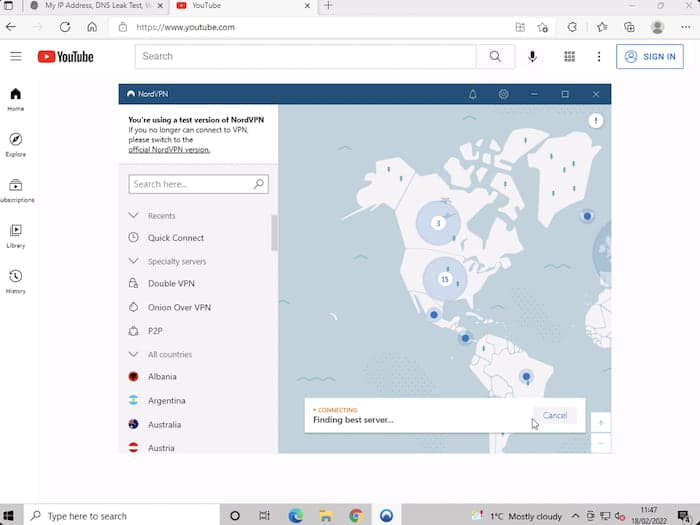Viewport: 700px width, 525px height.
Task: Open YouTube Home in sidebar
Action: (x=16, y=99)
